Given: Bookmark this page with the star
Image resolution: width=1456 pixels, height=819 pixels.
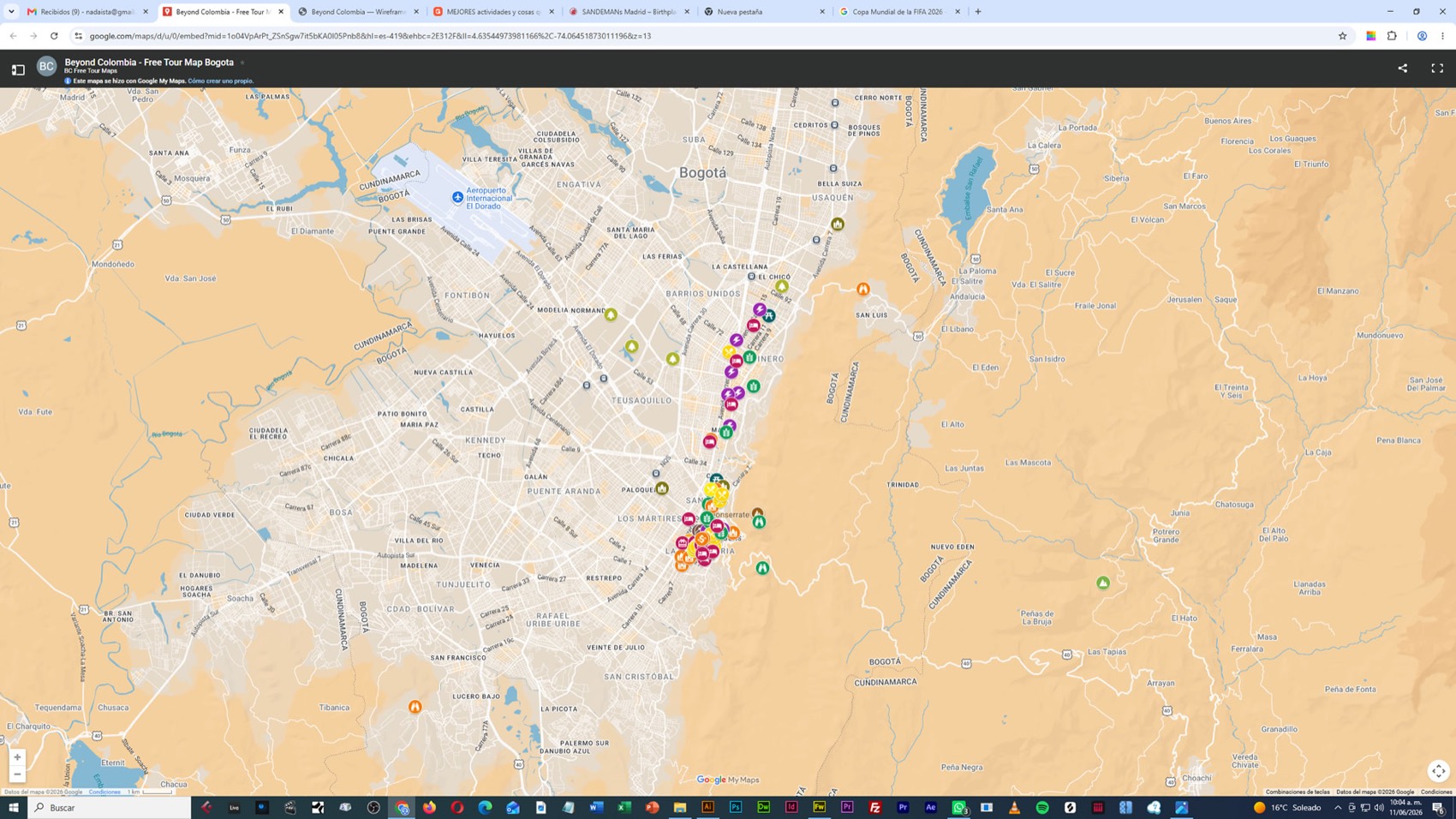Looking at the screenshot, I should pos(1342,36).
